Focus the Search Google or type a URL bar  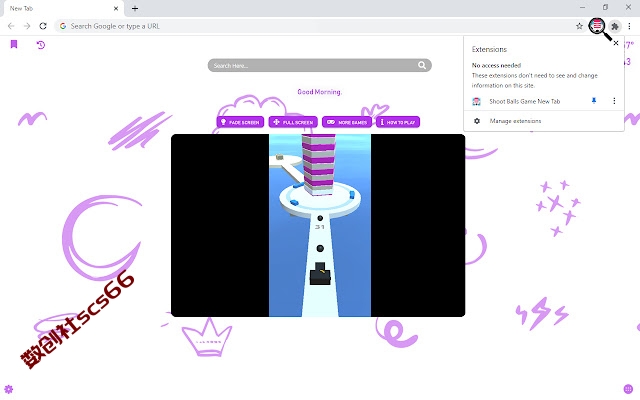click(x=318, y=26)
